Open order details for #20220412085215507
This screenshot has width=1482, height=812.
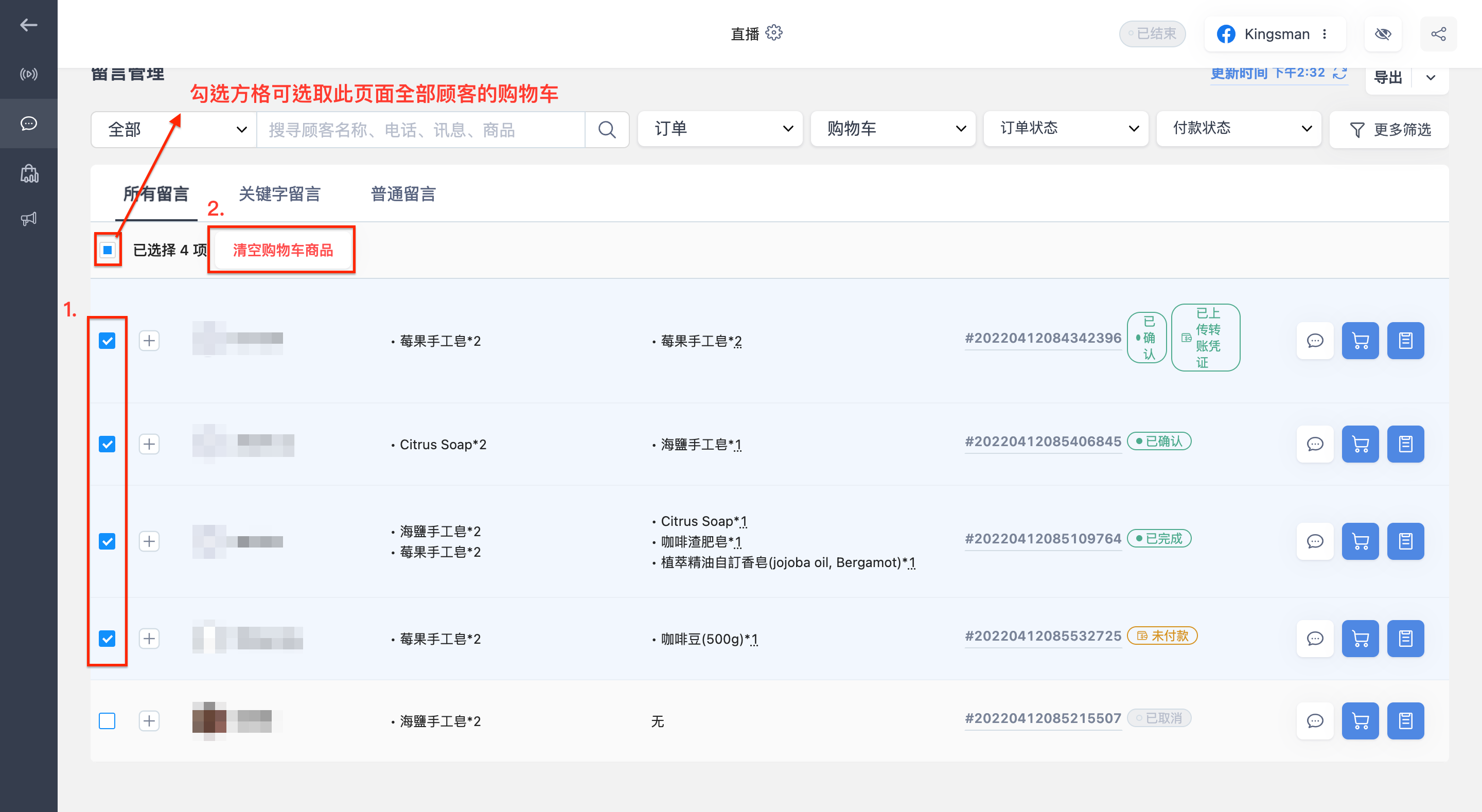[x=1405, y=721]
